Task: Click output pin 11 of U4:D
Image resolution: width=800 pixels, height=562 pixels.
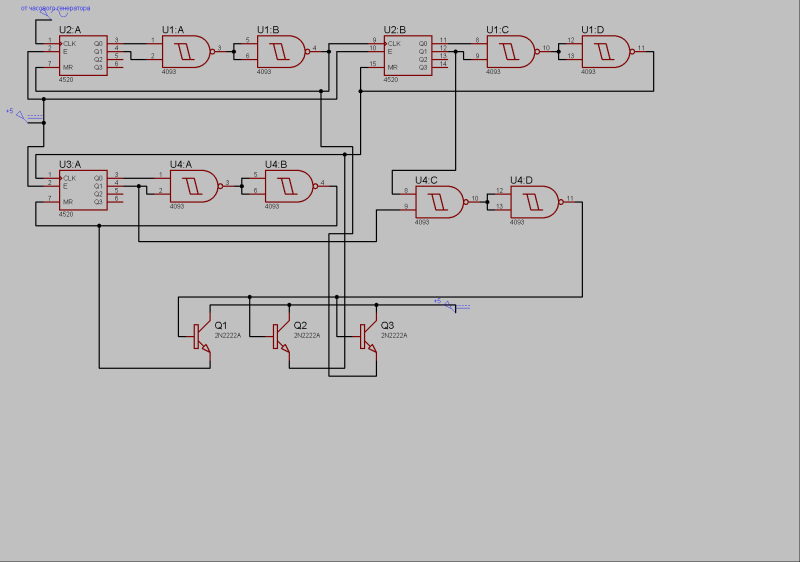Action: [x=570, y=201]
